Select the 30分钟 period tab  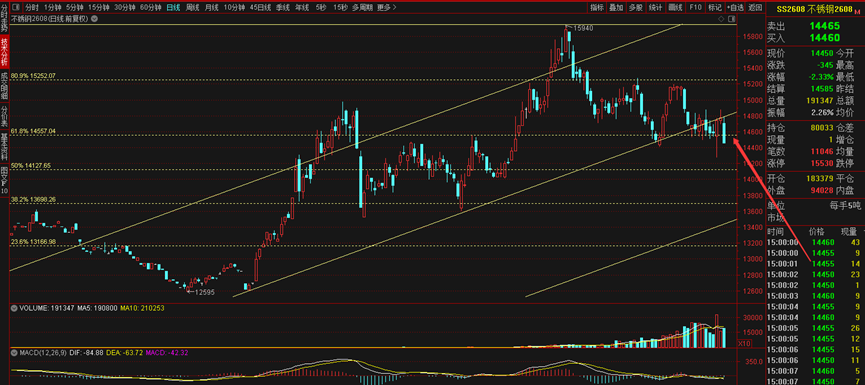coord(125,7)
